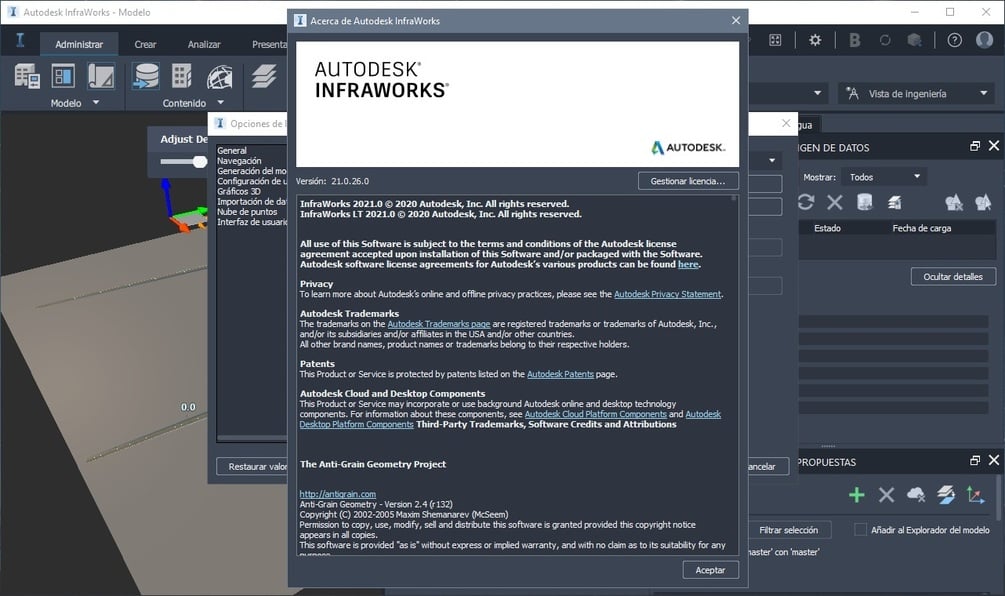
Task: Close the About Autodesk InfraWorks dialog
Action: click(x=736, y=21)
